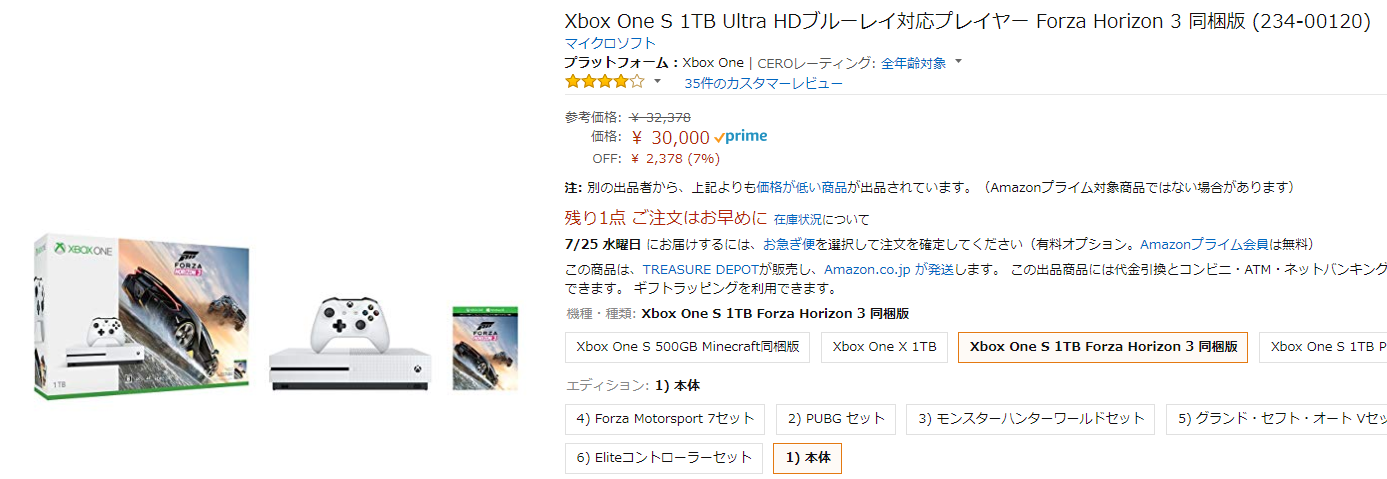Click the star rating icons
Screen dimensions: 1387x479
pyautogui.click(x=604, y=82)
